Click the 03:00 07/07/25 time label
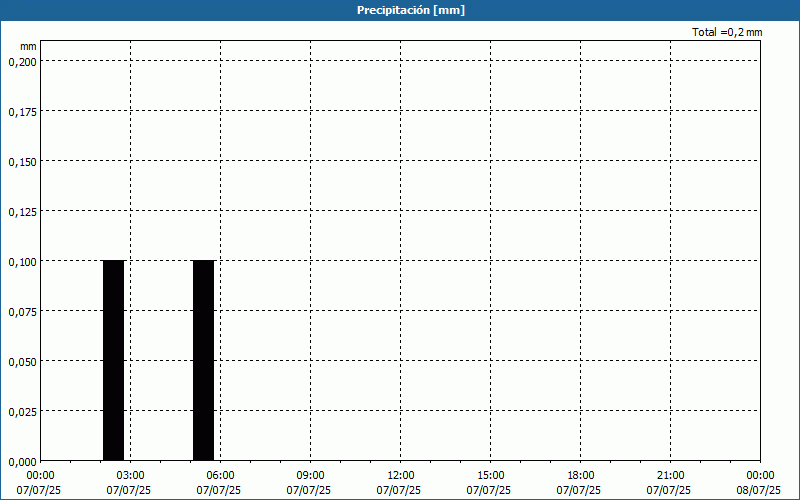 point(129,483)
